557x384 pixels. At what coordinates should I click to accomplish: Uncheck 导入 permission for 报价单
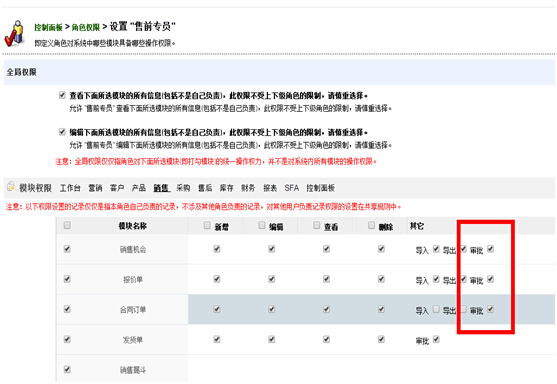[x=436, y=279]
